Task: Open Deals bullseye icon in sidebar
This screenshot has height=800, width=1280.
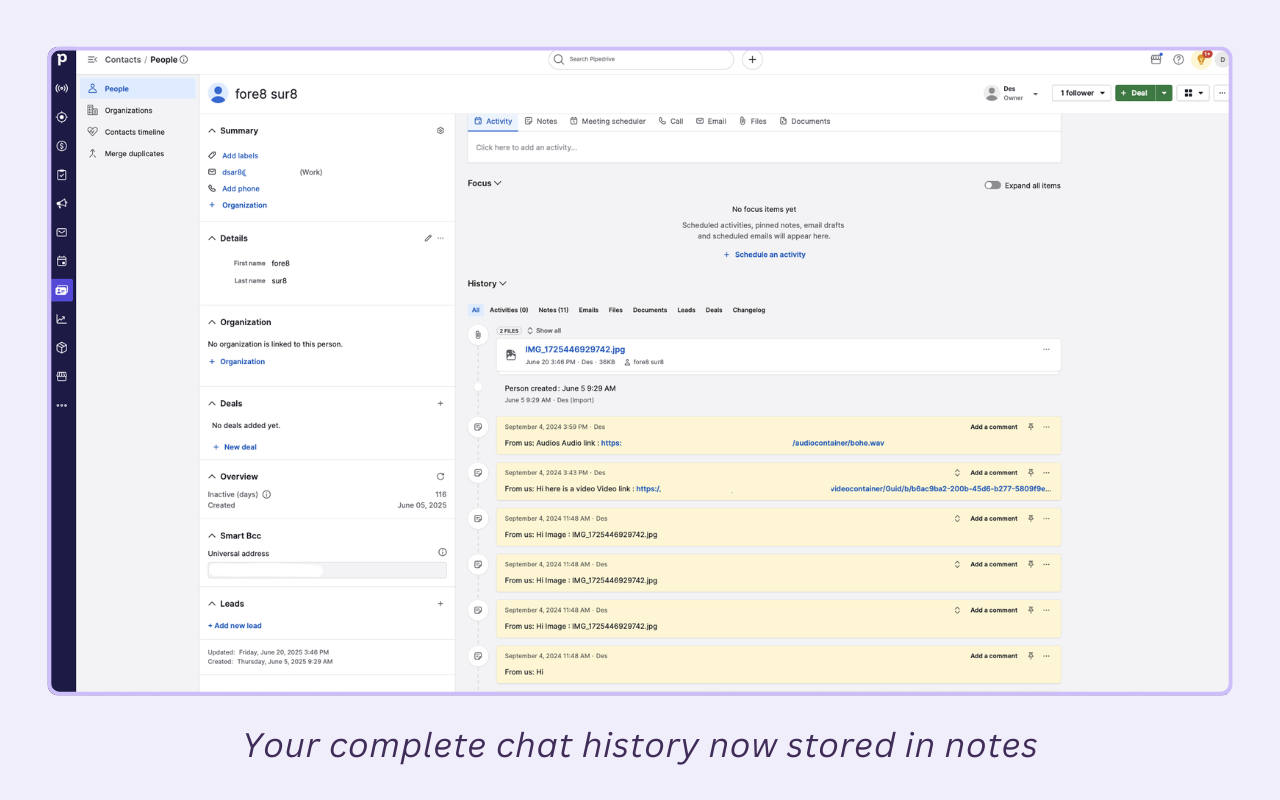Action: (61, 116)
